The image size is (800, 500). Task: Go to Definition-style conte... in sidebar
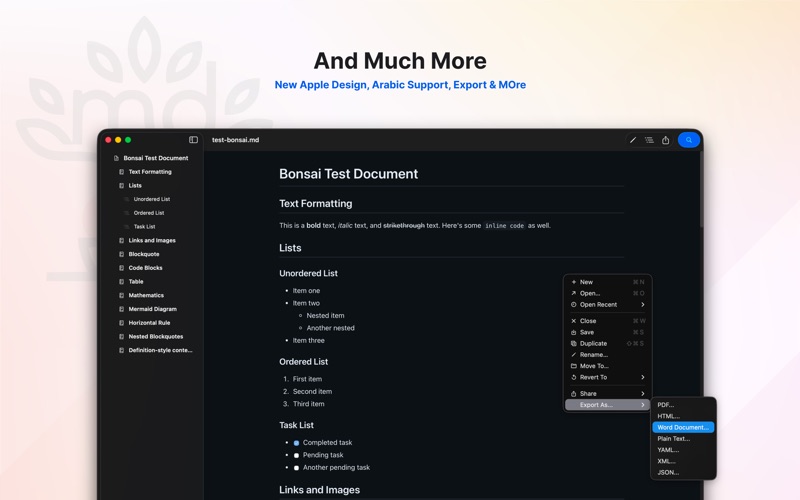point(160,351)
